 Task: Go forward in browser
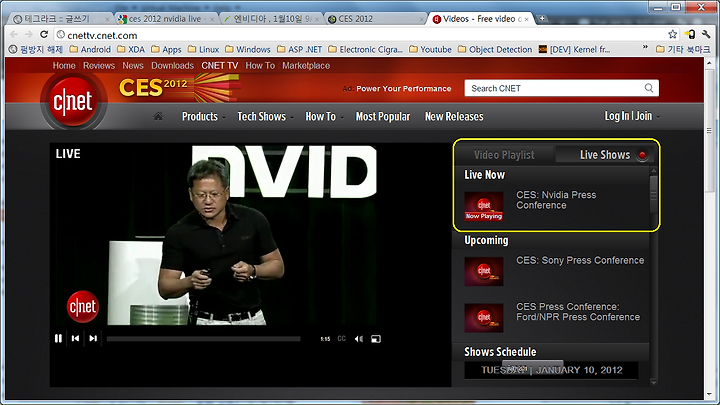pos(28,35)
